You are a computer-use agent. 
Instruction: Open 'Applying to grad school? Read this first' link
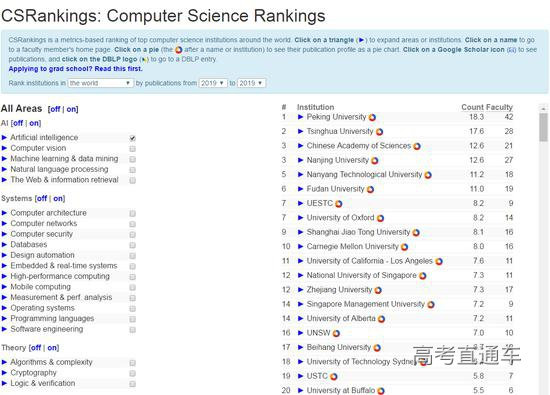(x=75, y=69)
